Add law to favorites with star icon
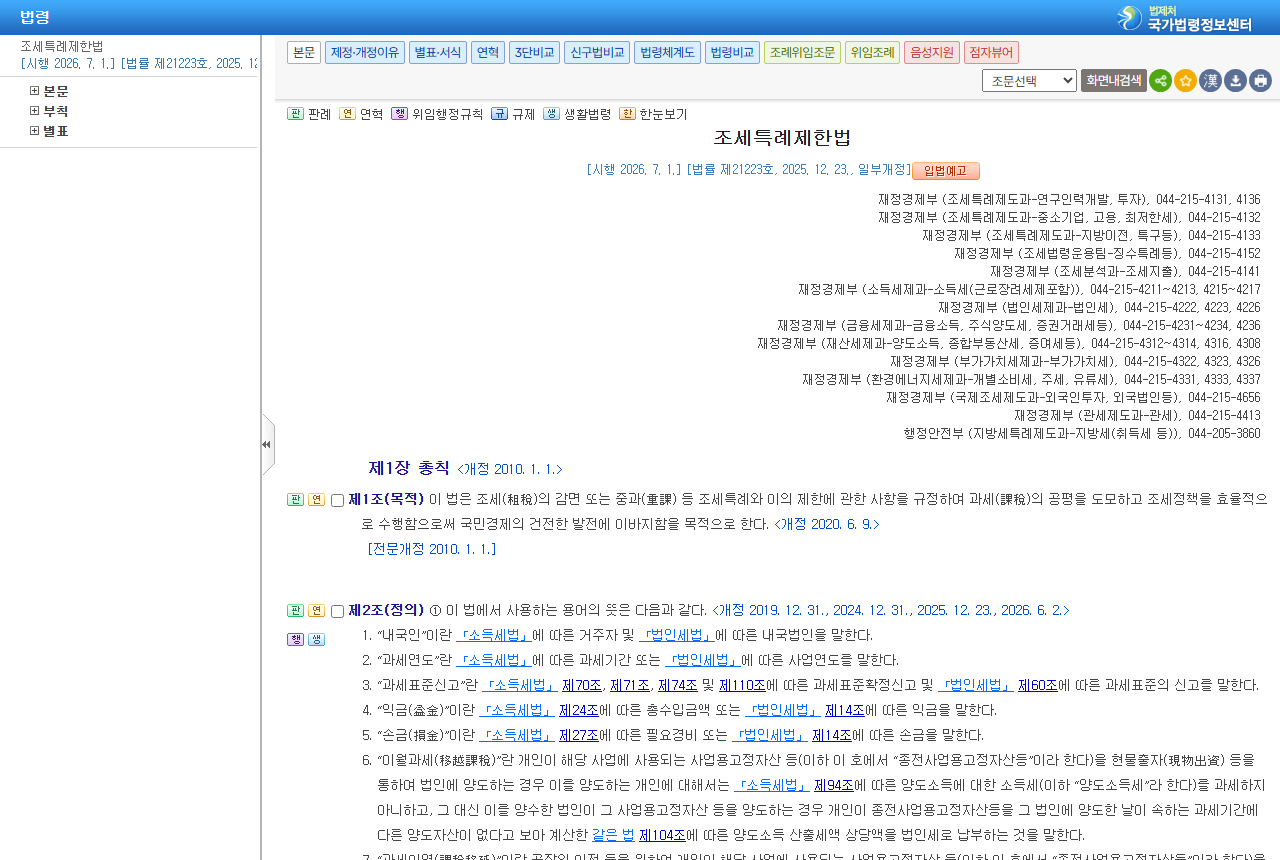Viewport: 1280px width, 860px height. [x=1185, y=81]
